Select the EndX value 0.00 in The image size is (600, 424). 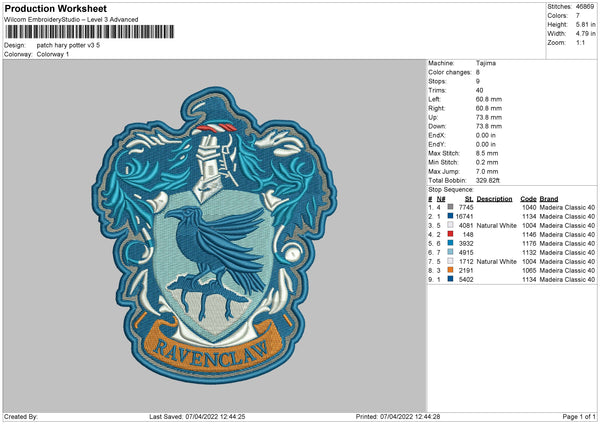click(486, 135)
